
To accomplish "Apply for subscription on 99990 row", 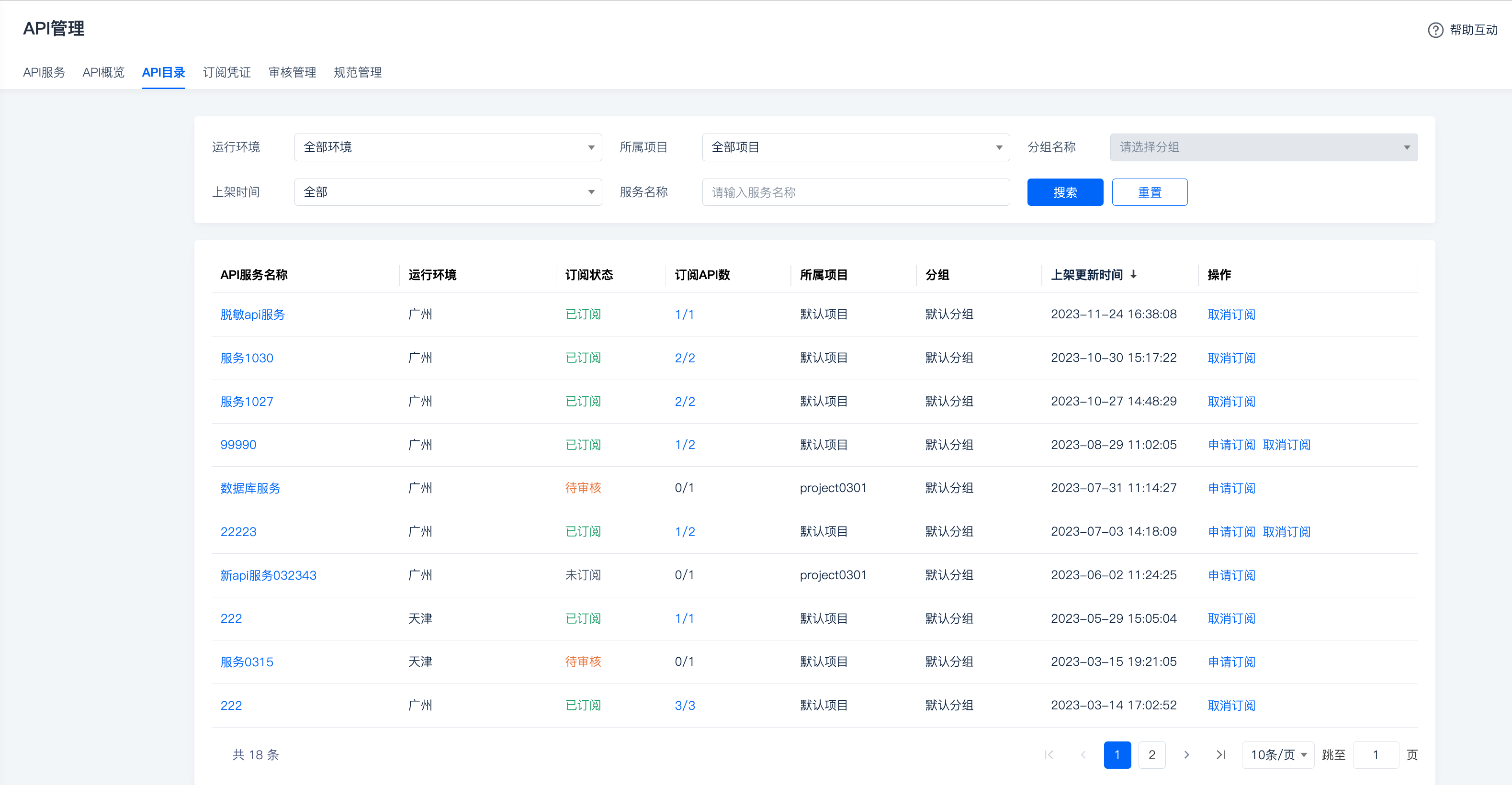I will pos(1231,445).
